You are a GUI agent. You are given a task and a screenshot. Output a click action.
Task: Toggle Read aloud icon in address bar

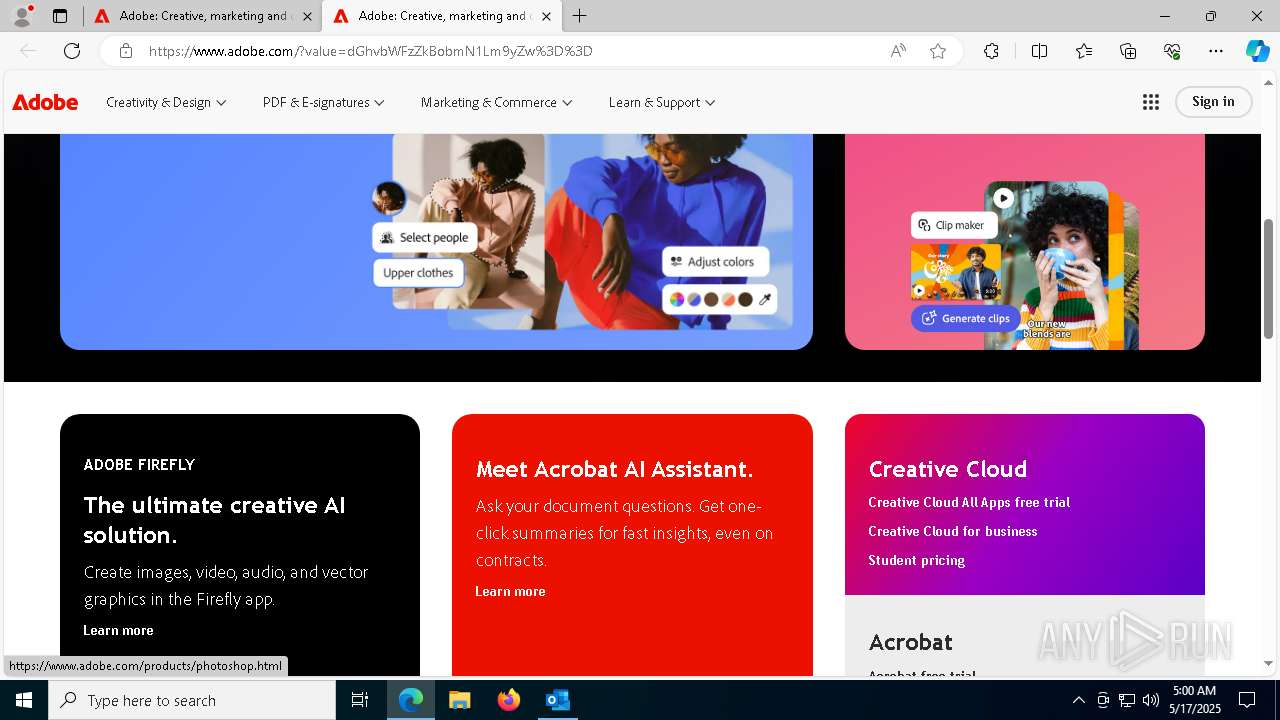point(898,51)
